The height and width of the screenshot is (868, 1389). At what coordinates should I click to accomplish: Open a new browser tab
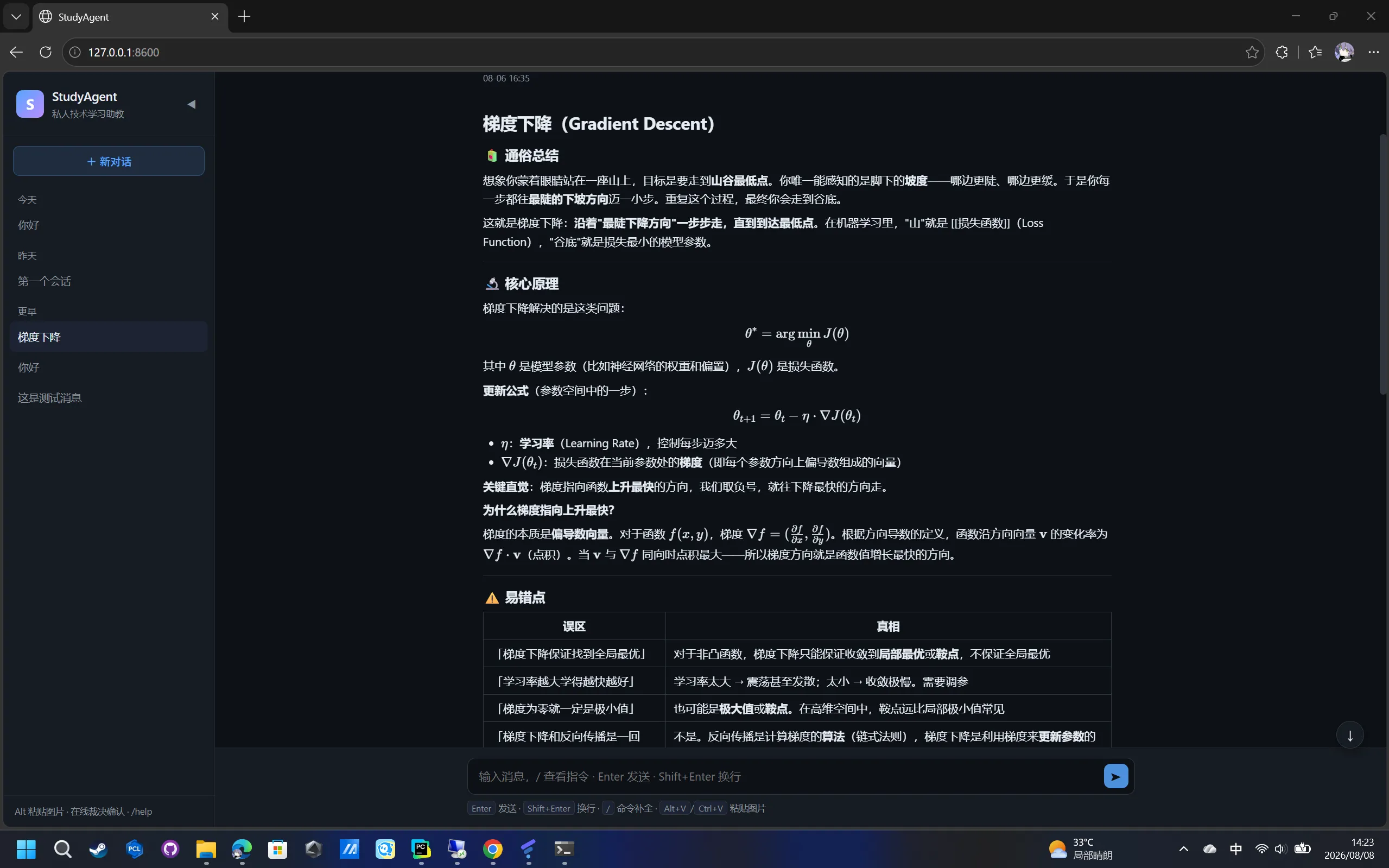(244, 17)
